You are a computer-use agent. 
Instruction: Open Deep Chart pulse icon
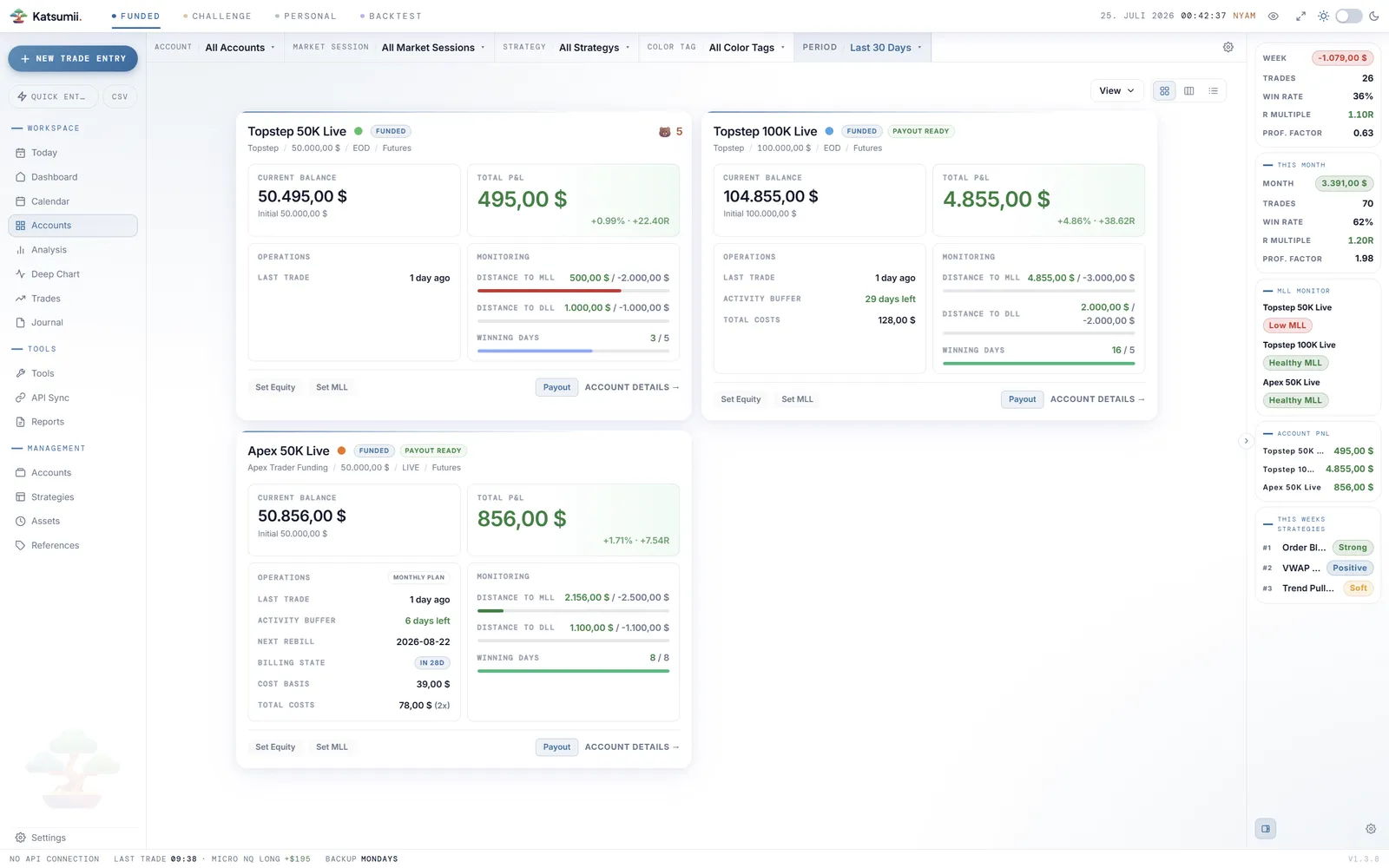click(20, 274)
